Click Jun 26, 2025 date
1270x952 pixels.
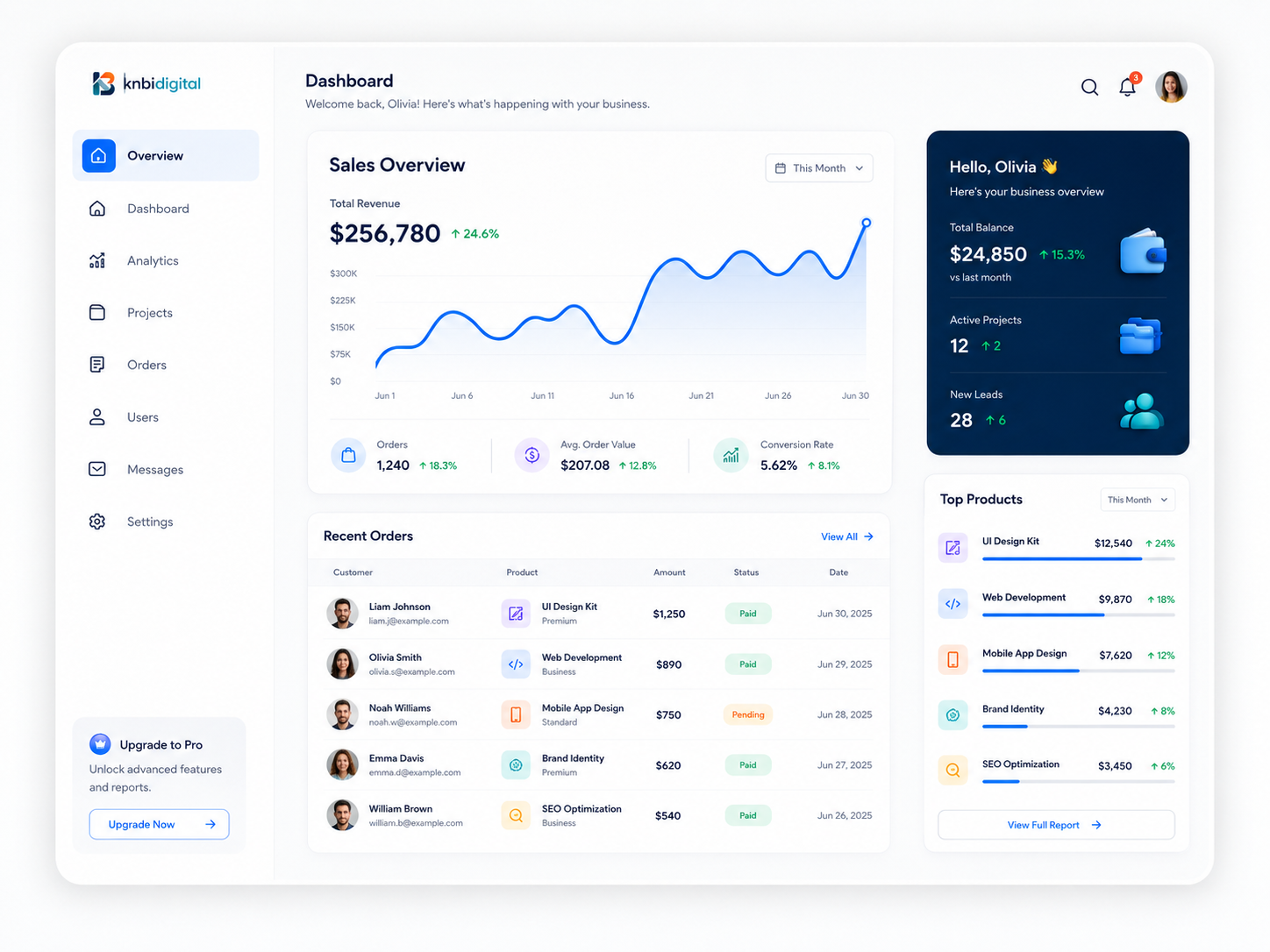point(845,815)
